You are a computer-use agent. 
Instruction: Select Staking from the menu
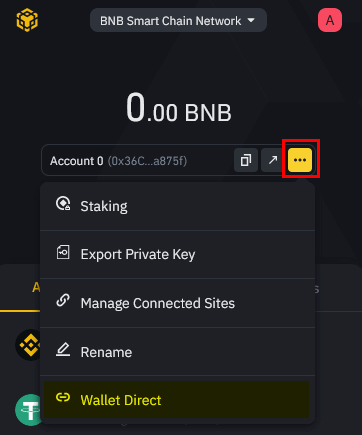point(178,206)
